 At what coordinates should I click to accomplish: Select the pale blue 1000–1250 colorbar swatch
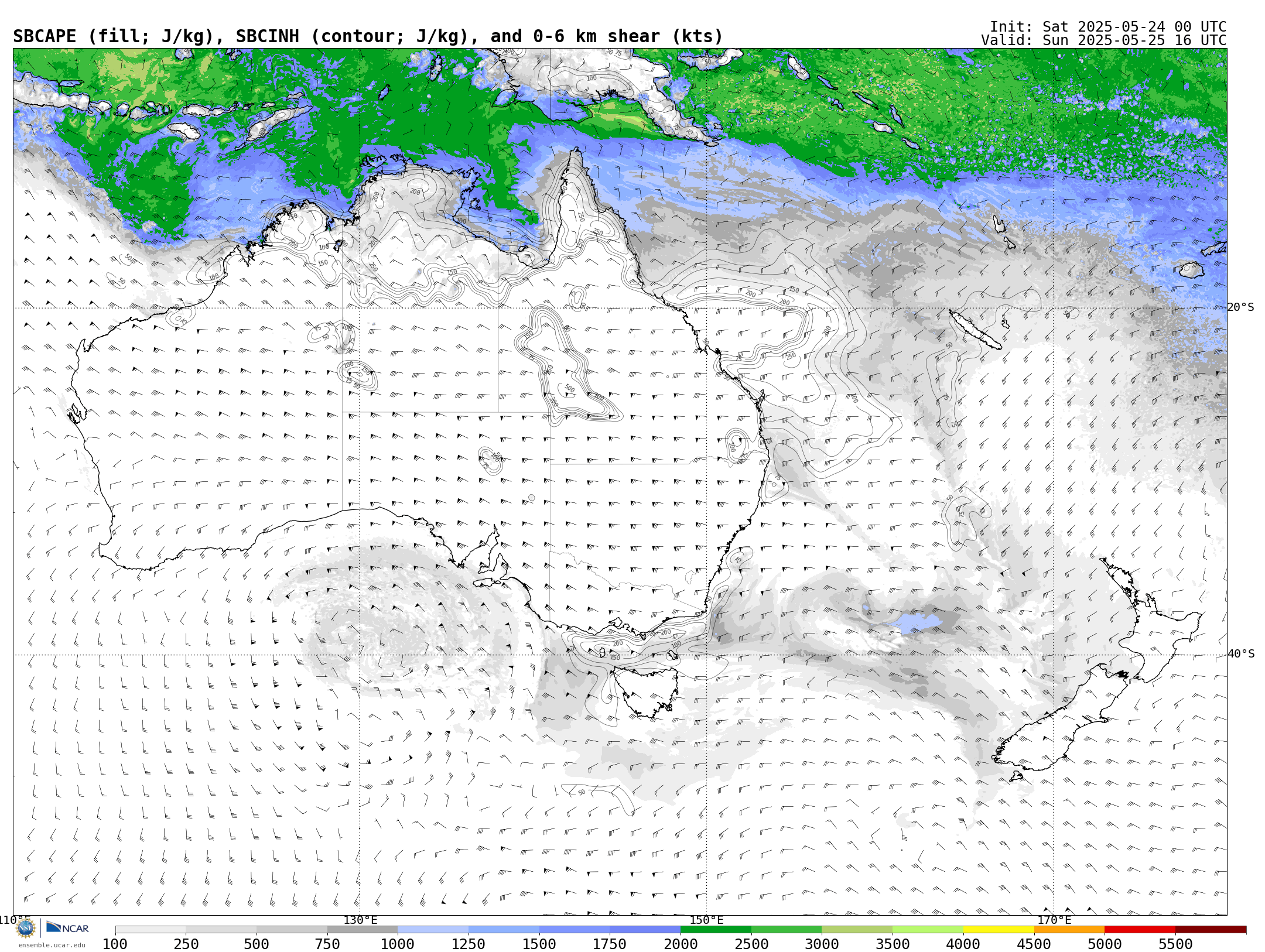[x=433, y=929]
